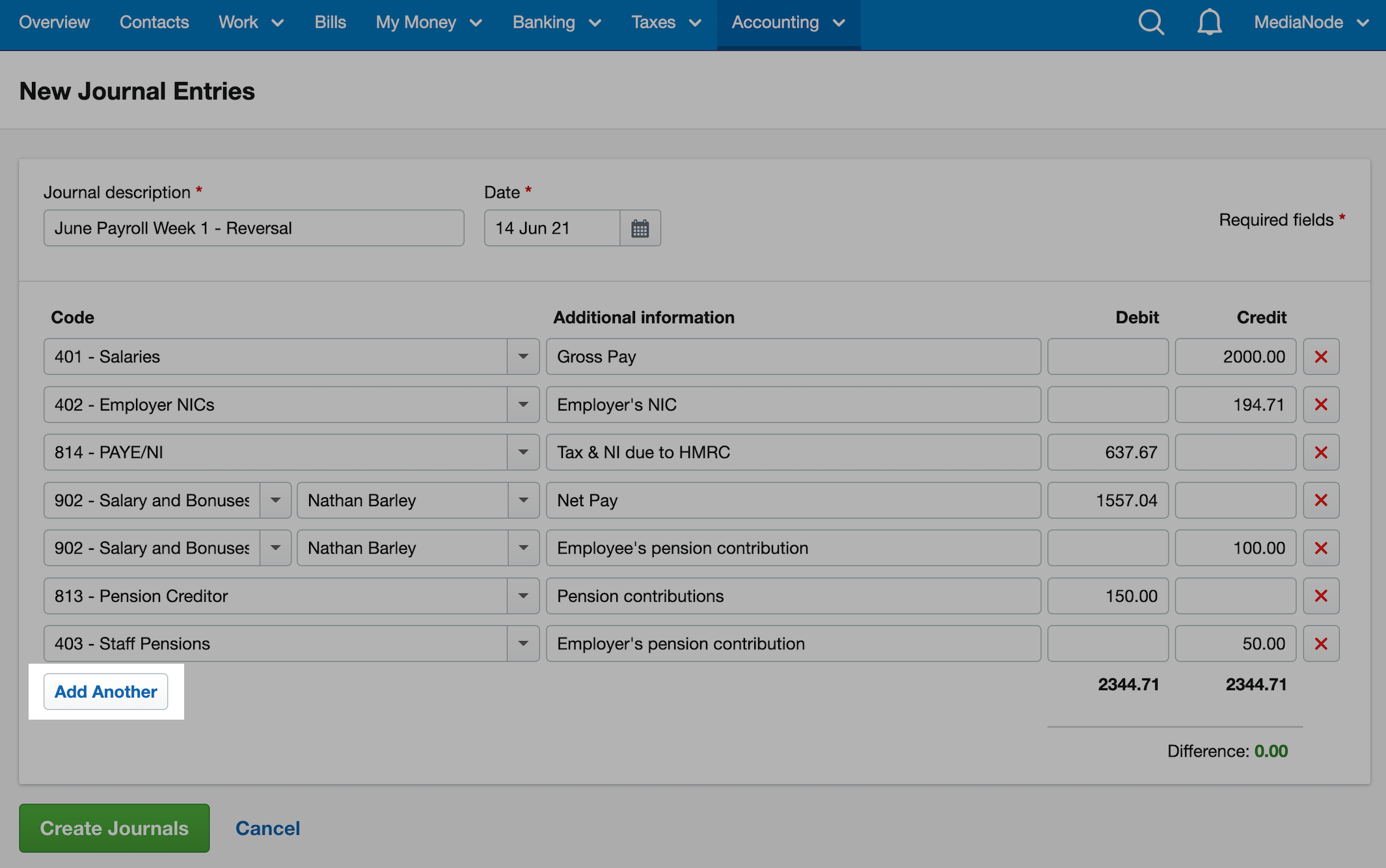Click empty debit field on Employer's pension contribution row
Screen dimensions: 1386x868
(1108, 644)
